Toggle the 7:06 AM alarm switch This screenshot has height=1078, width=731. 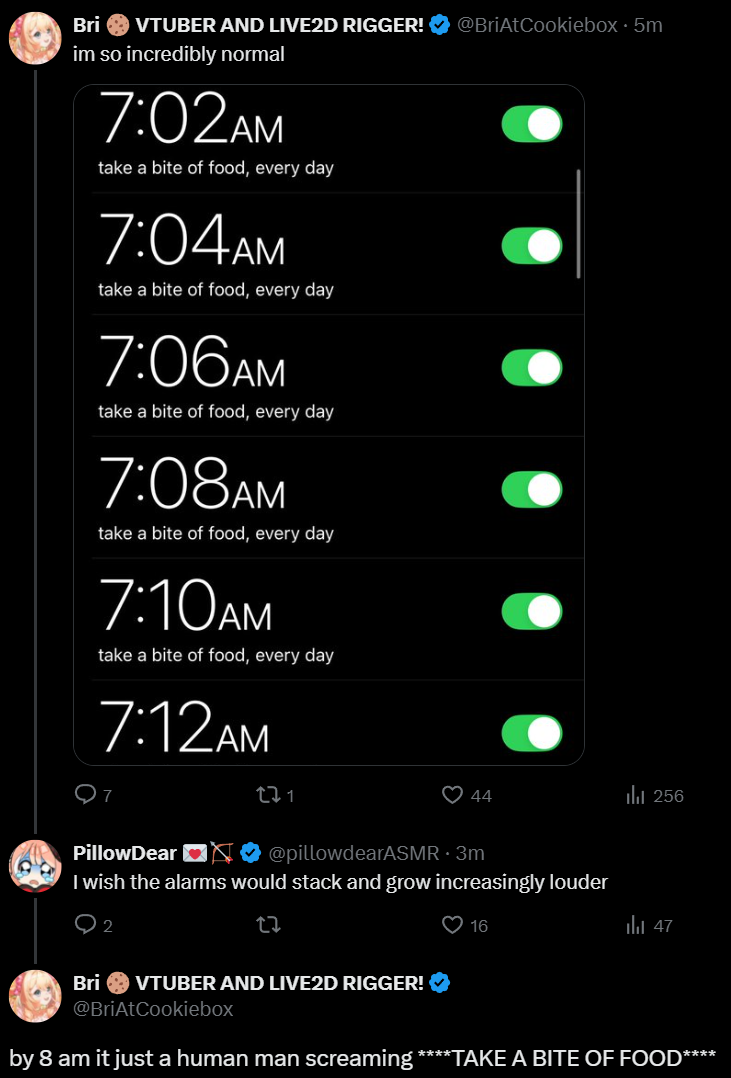[x=532, y=368]
